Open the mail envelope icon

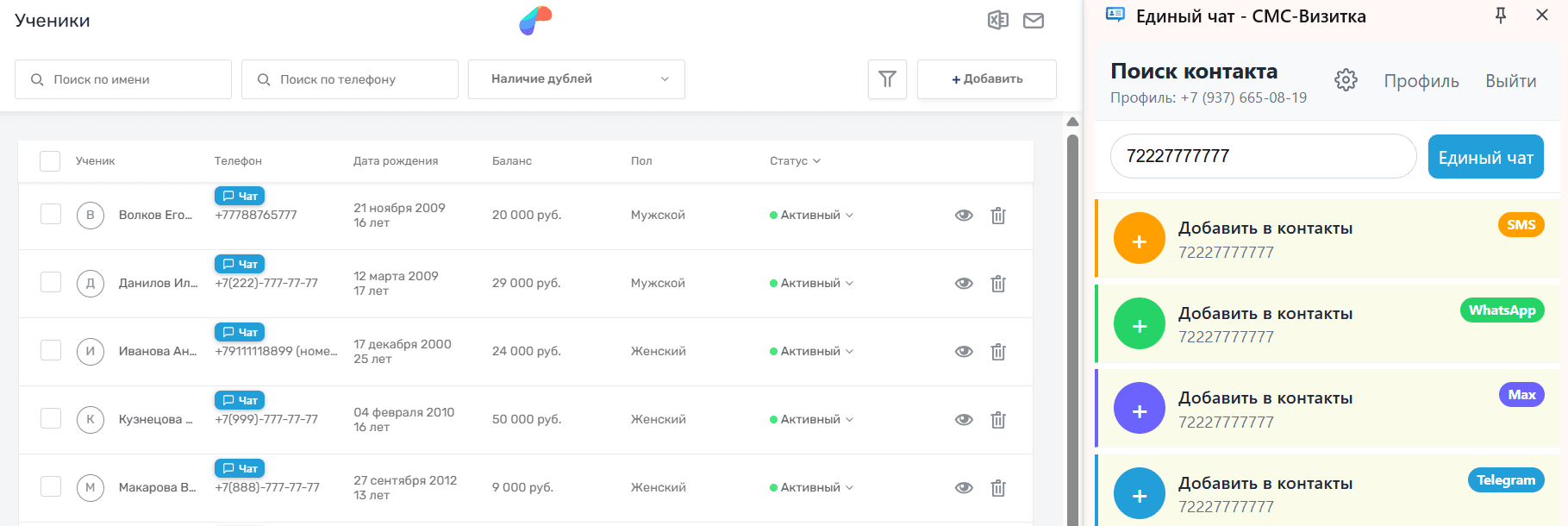click(x=1034, y=21)
